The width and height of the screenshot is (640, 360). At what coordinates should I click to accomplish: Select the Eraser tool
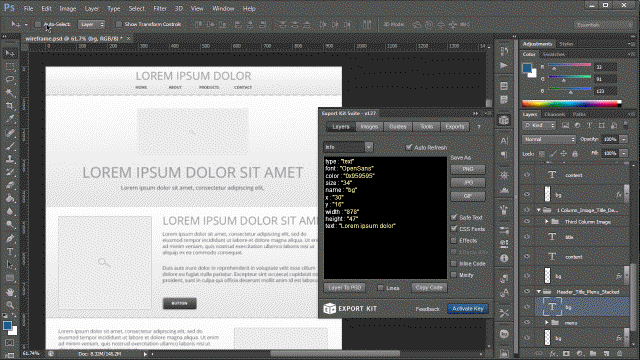pos(10,186)
